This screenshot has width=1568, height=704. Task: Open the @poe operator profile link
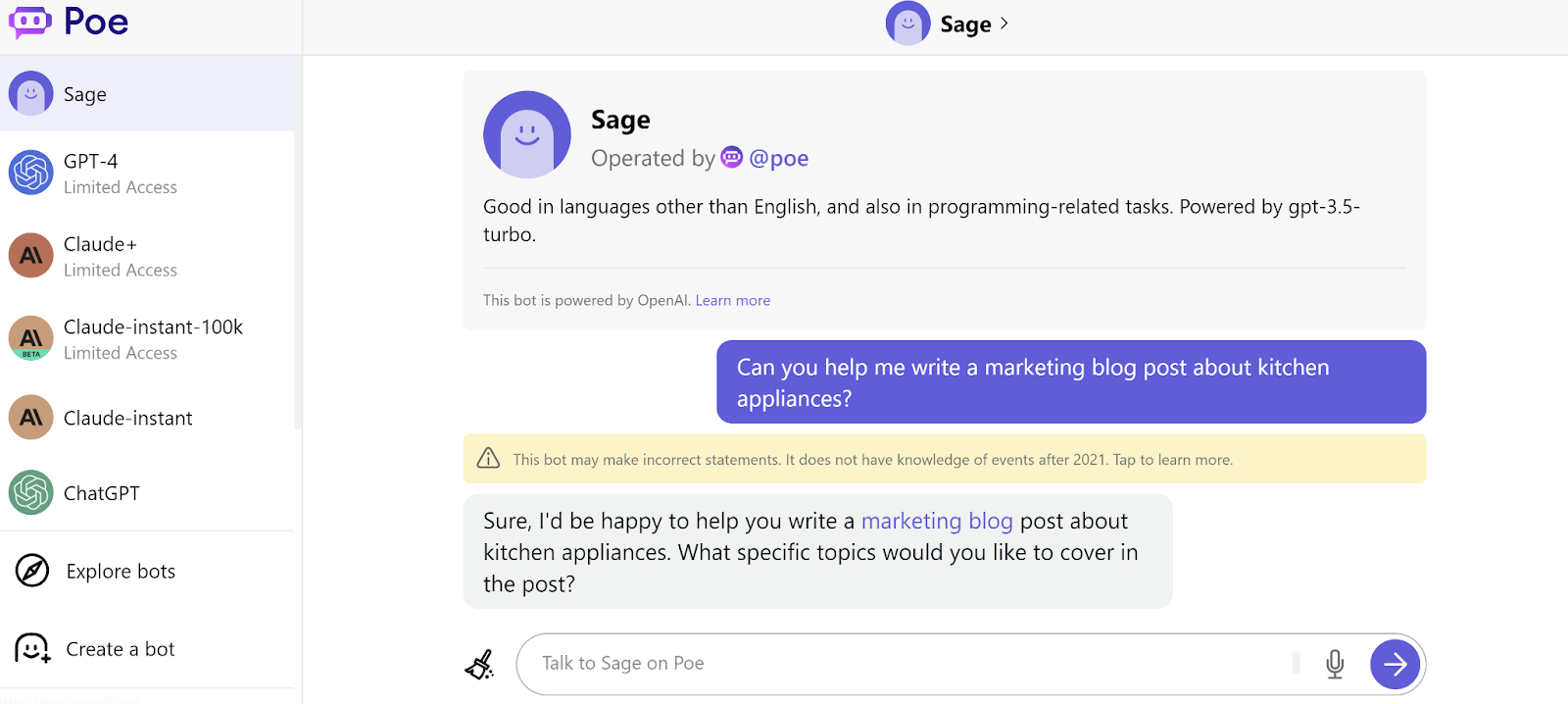click(x=778, y=158)
